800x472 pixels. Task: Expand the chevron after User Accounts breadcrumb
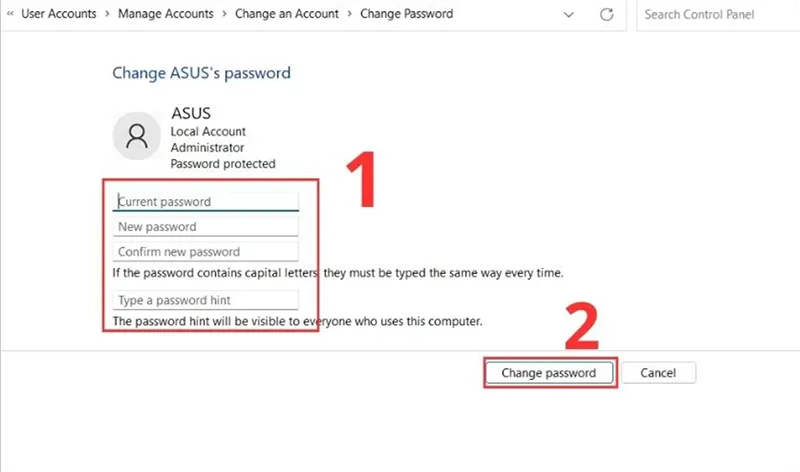click(107, 14)
